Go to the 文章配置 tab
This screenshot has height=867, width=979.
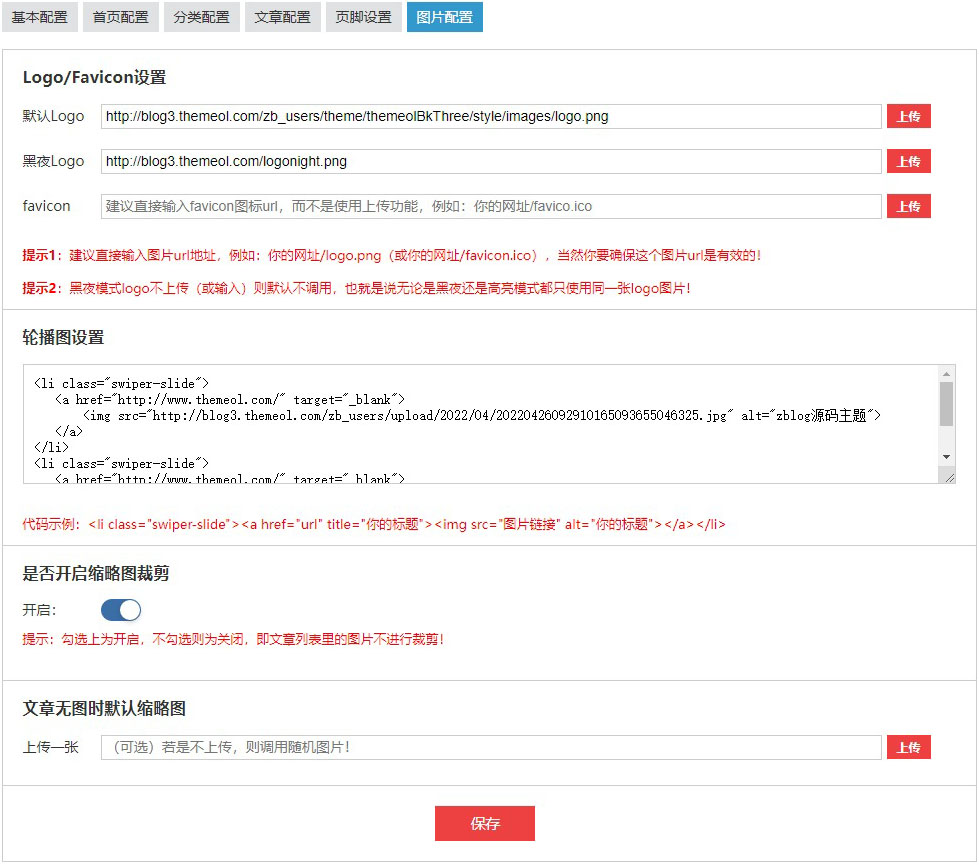tap(282, 17)
